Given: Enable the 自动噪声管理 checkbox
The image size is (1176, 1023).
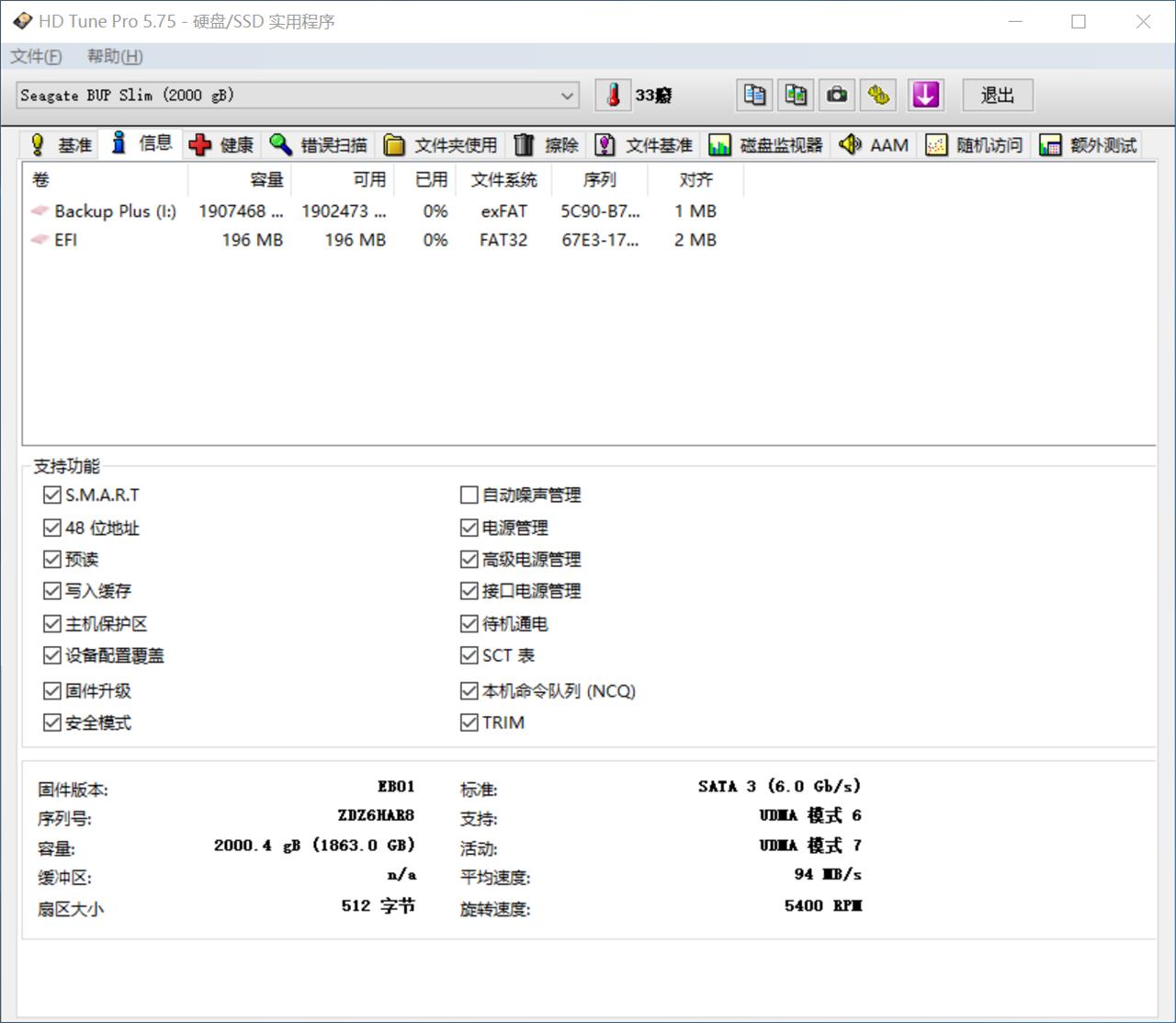Looking at the screenshot, I should (x=469, y=495).
